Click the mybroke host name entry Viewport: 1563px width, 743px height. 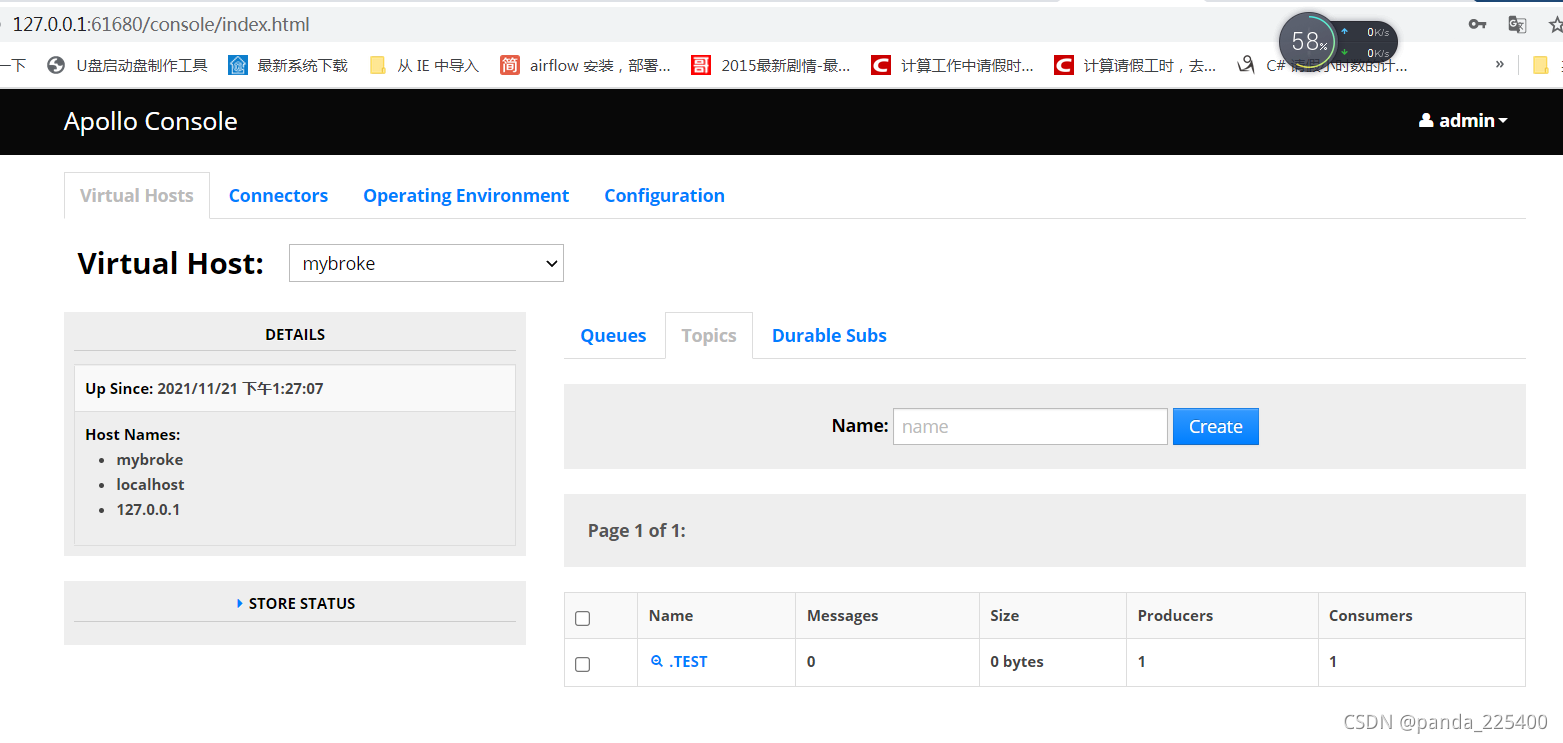(150, 459)
